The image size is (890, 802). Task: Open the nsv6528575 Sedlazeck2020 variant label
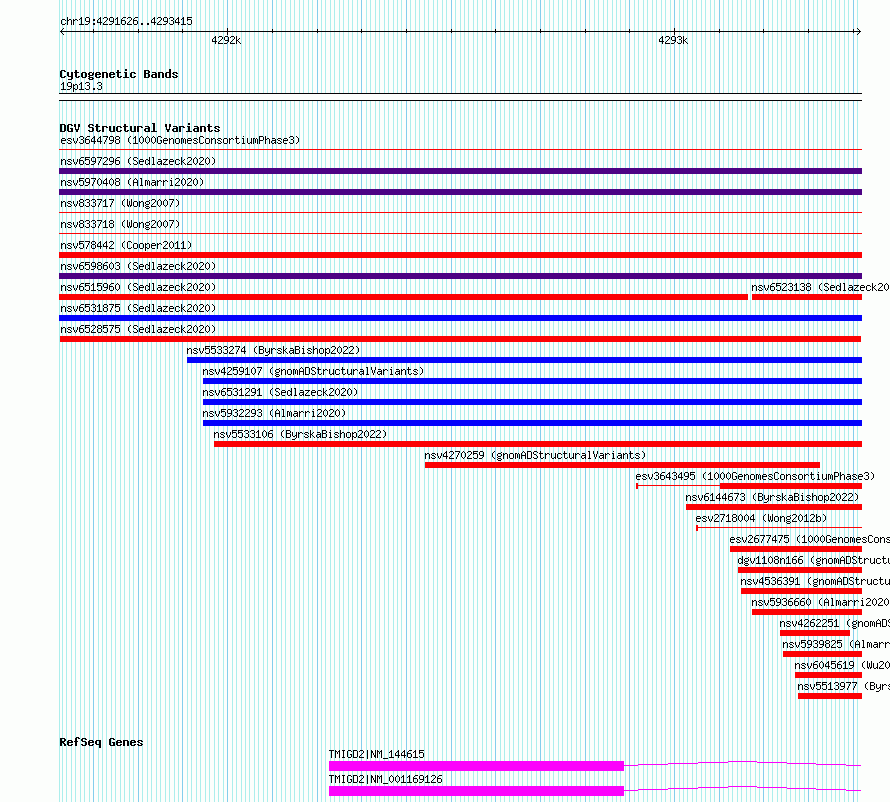[x=138, y=329]
